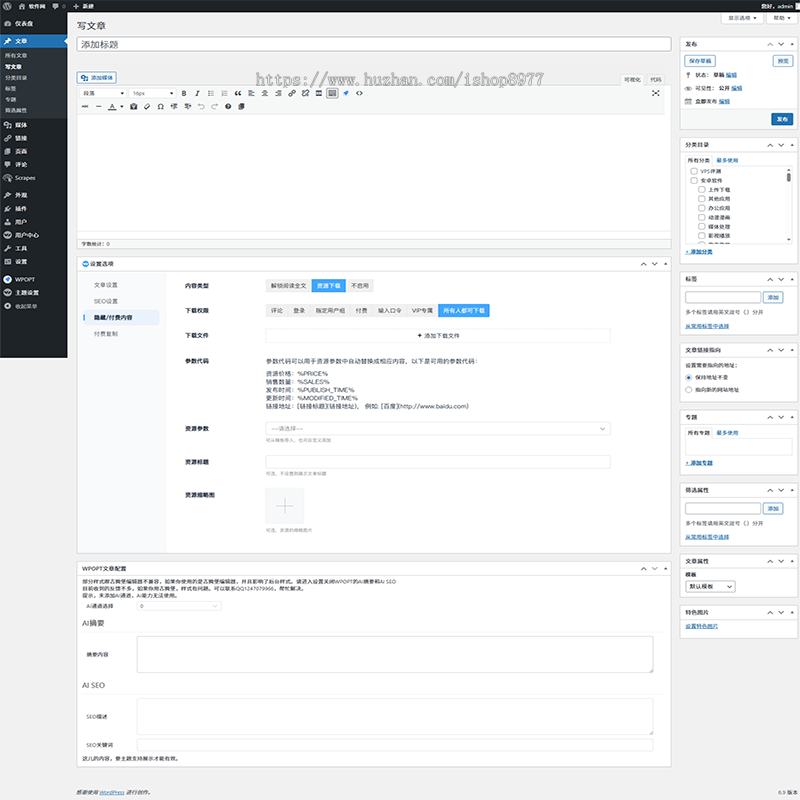Click the 添加媒体 add media button

[x=97, y=78]
